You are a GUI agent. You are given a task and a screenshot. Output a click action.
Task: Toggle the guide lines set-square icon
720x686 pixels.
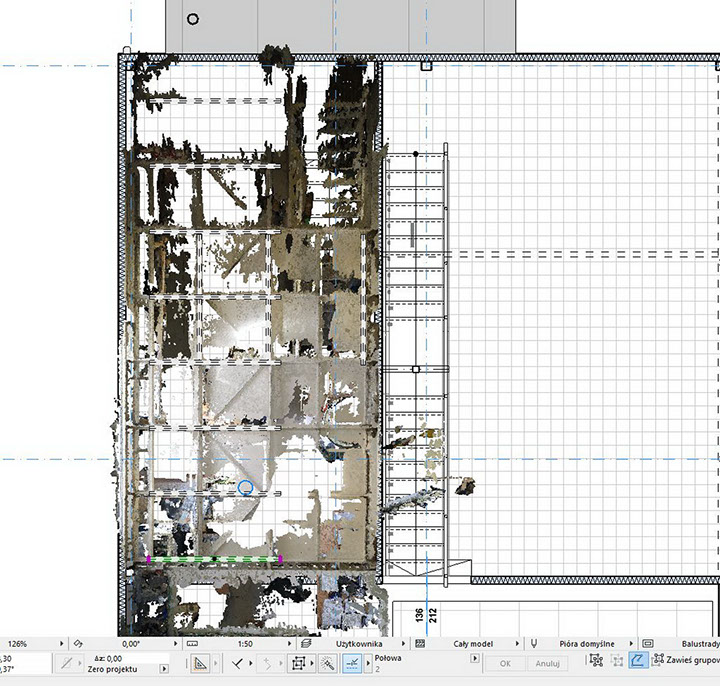click(200, 663)
